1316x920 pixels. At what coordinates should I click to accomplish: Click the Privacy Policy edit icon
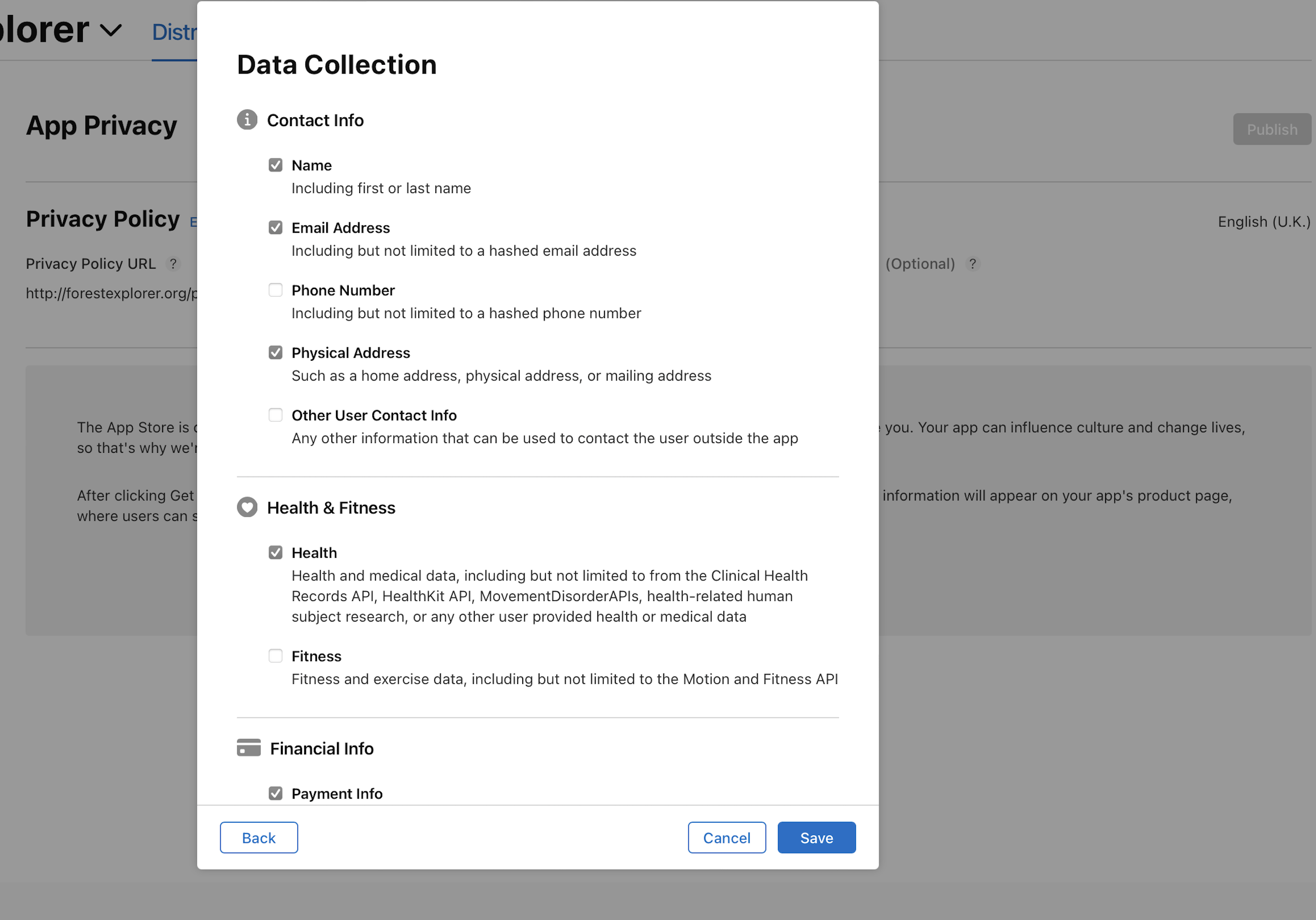tap(196, 220)
